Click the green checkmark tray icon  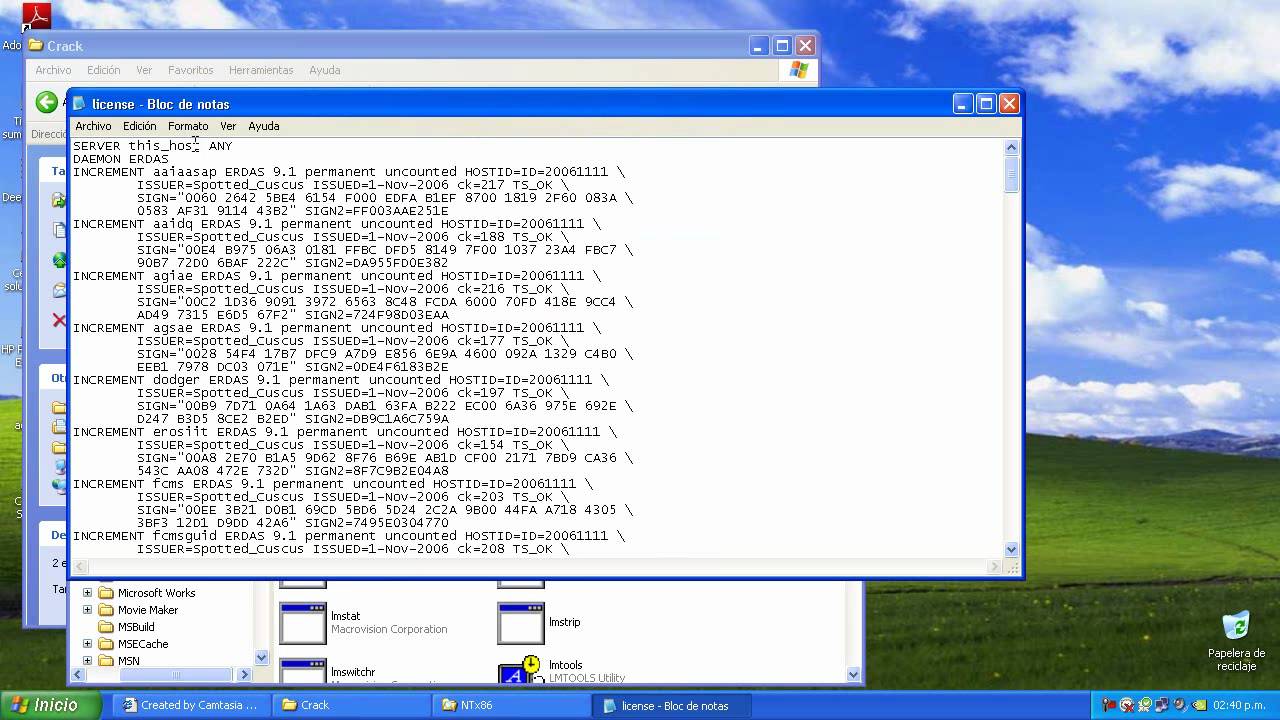[1146, 705]
